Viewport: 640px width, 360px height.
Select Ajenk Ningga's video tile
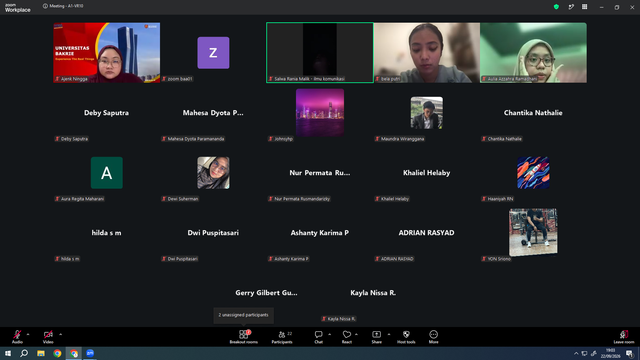coord(107,53)
